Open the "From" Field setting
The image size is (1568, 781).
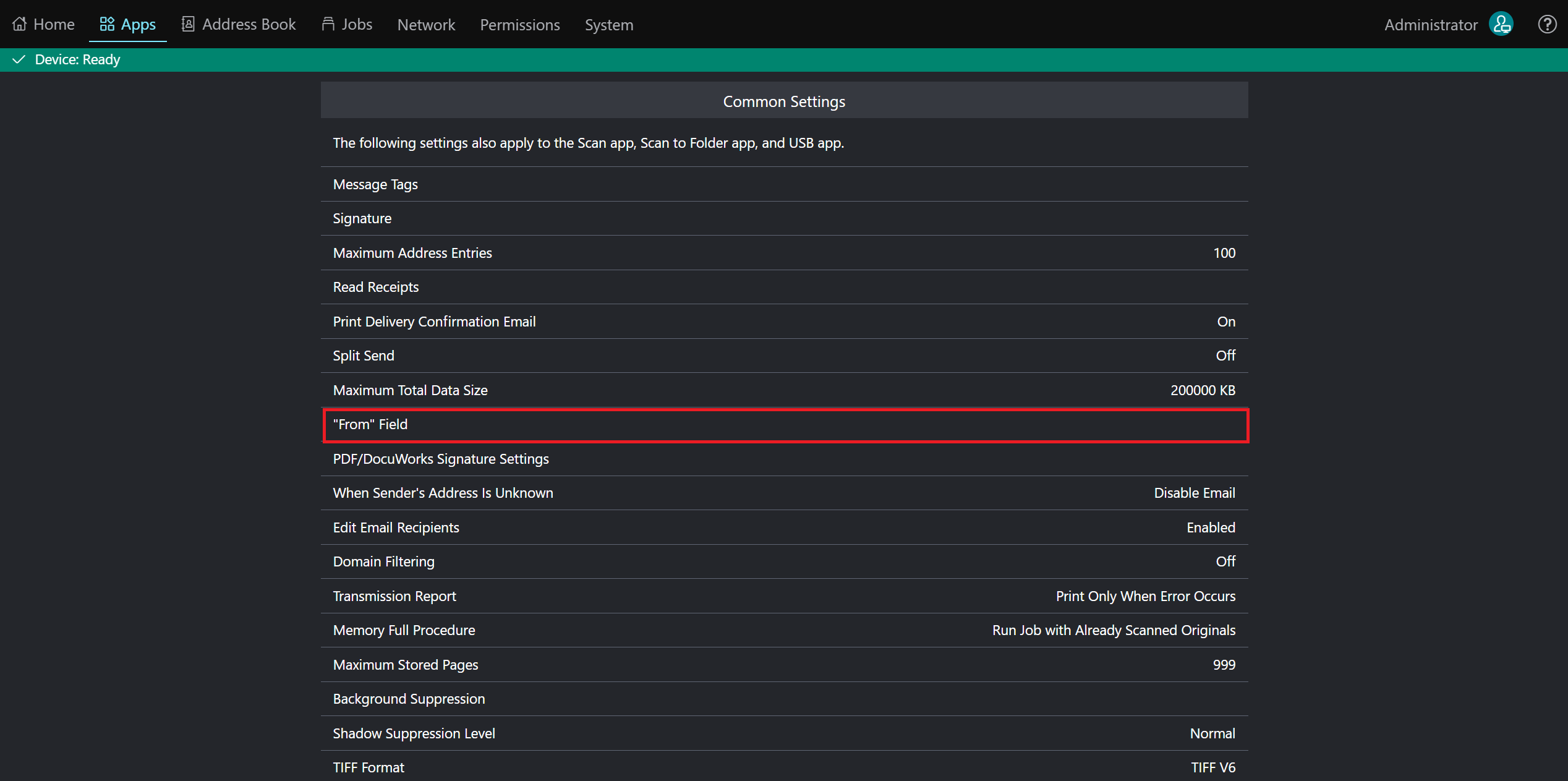pos(784,425)
